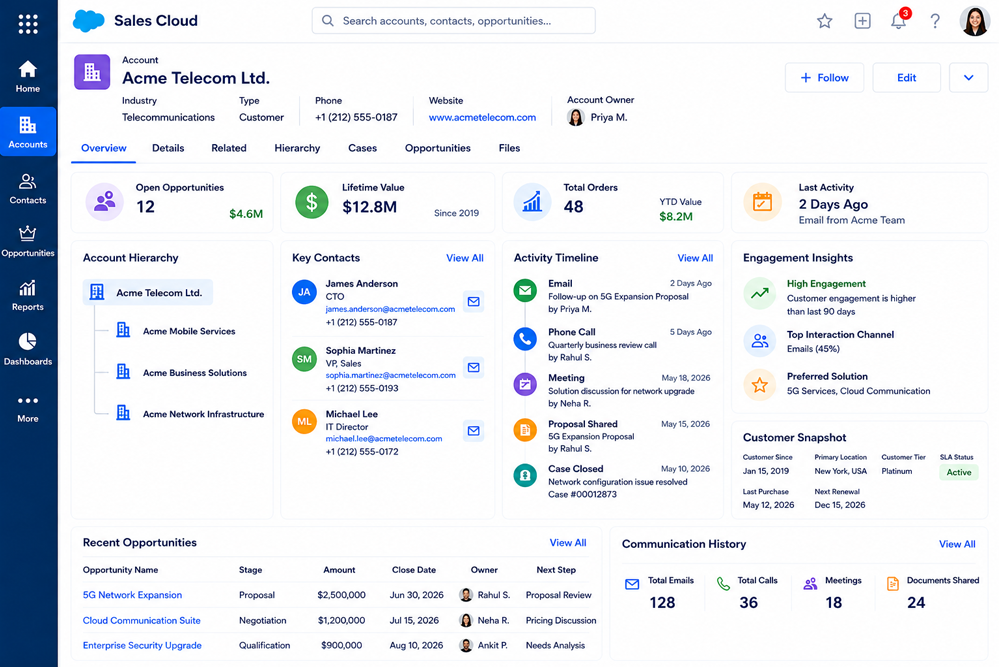Open the app launcher grid icon
Screen dimensions: 999x667
point(28,24)
